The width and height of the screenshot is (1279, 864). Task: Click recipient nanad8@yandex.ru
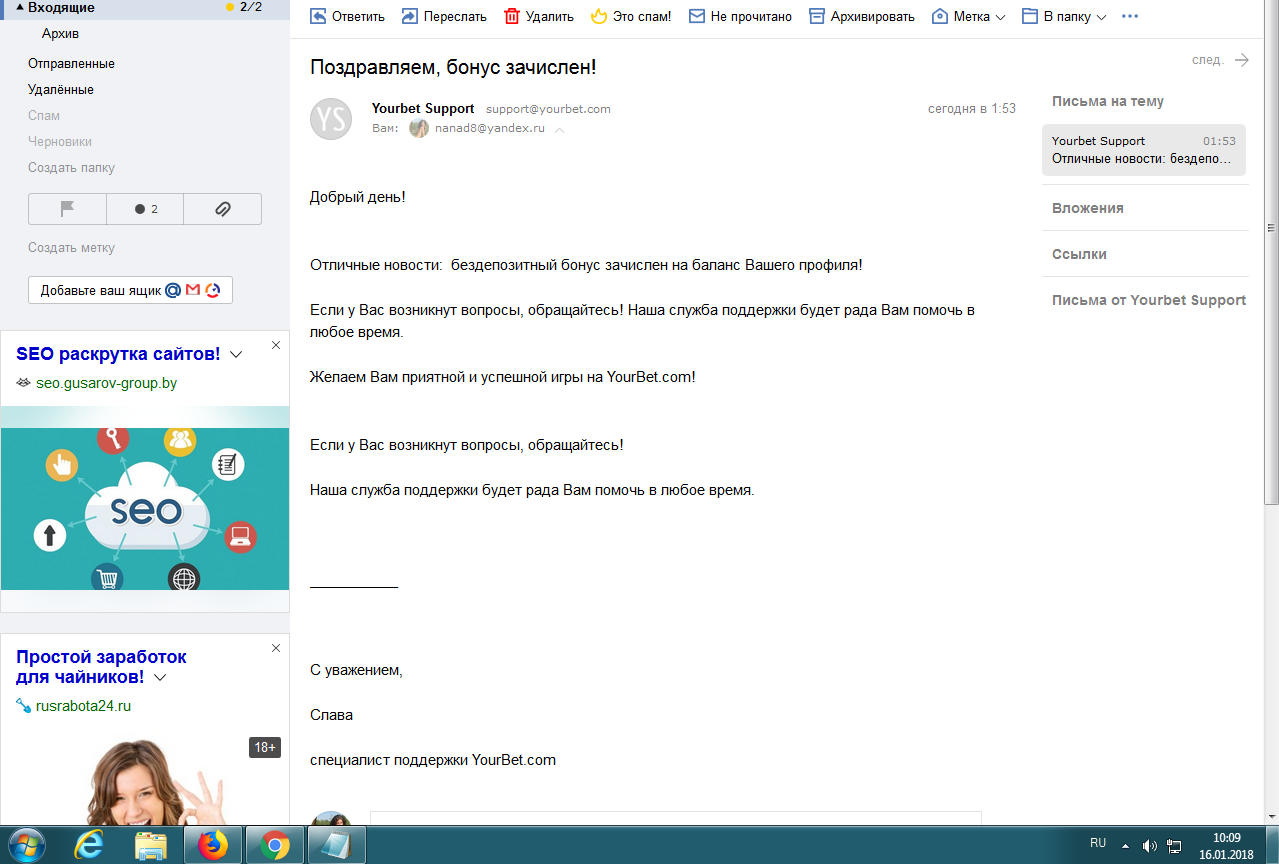(x=489, y=129)
